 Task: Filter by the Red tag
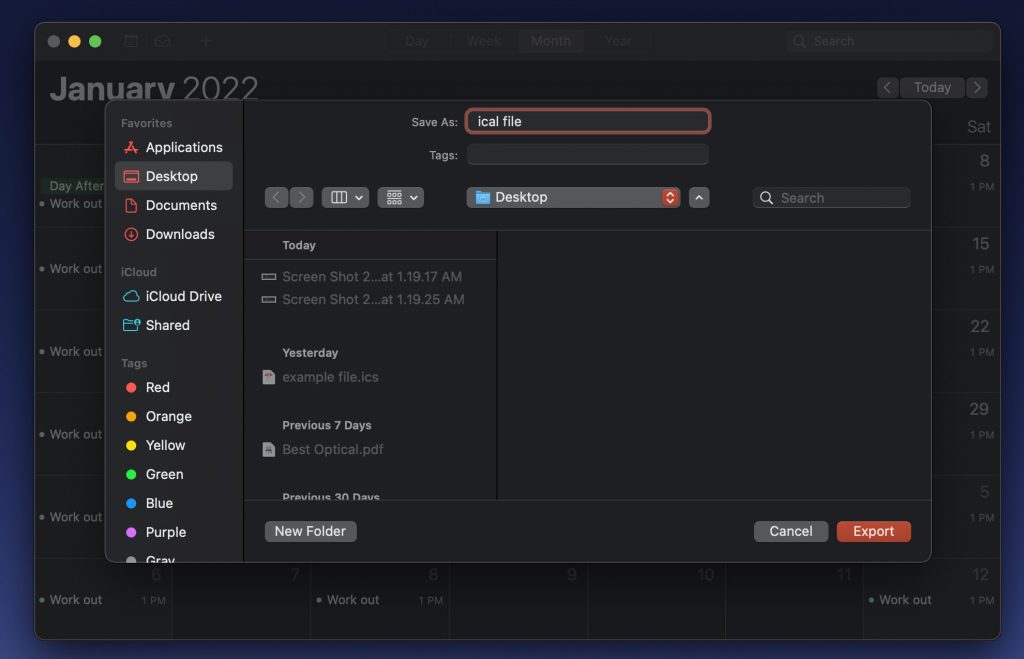[157, 387]
